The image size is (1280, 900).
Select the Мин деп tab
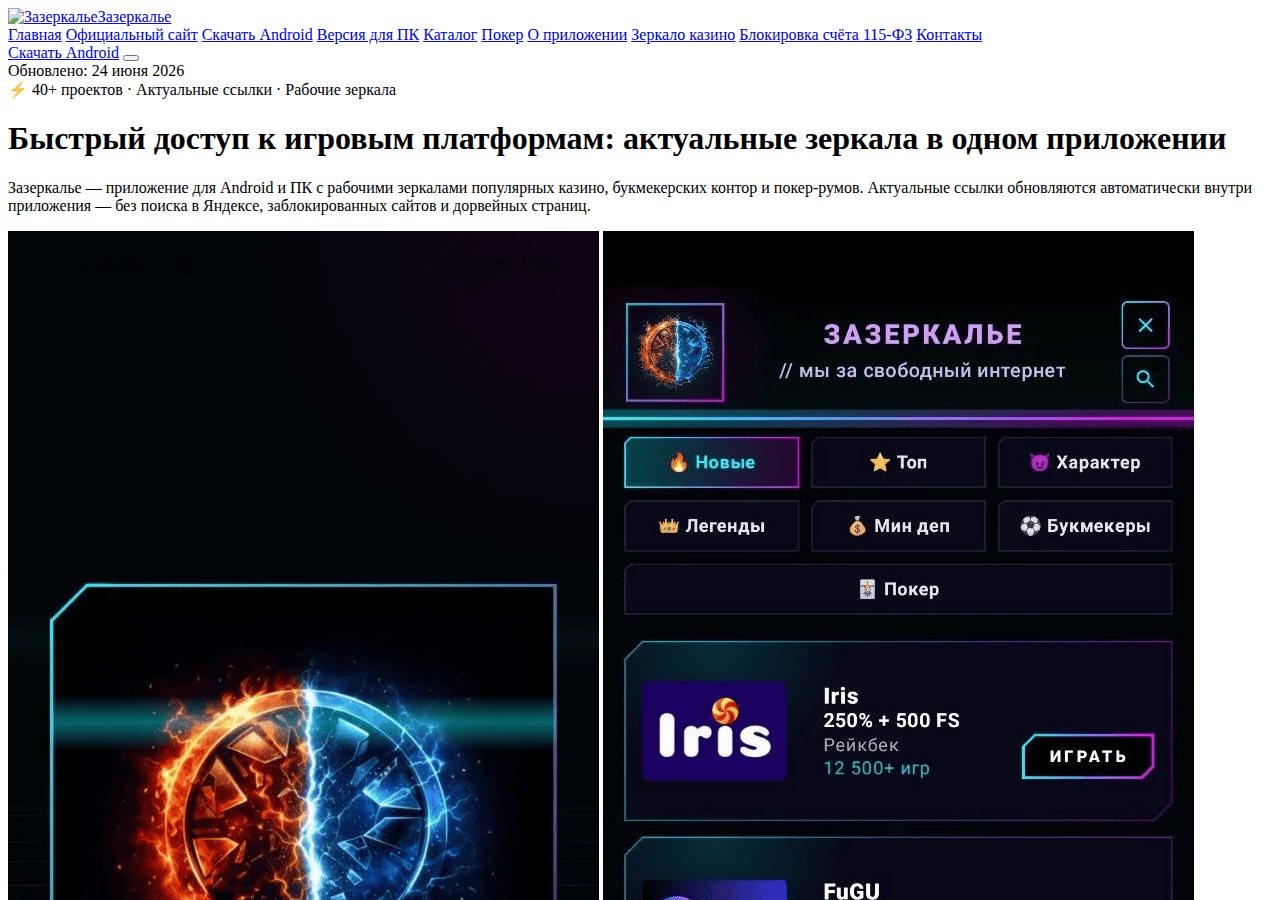click(x=898, y=526)
